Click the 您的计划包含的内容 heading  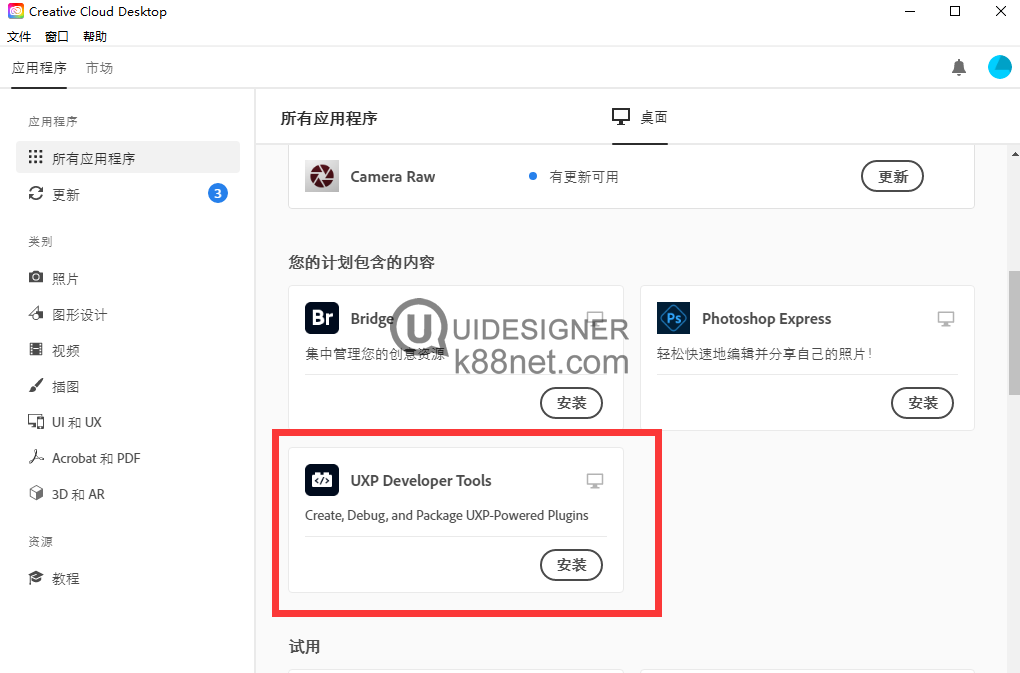(362, 262)
